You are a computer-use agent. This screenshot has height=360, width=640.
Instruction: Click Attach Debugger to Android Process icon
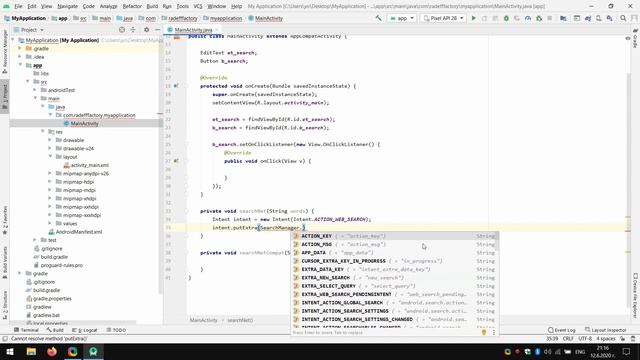pyautogui.click(x=539, y=18)
